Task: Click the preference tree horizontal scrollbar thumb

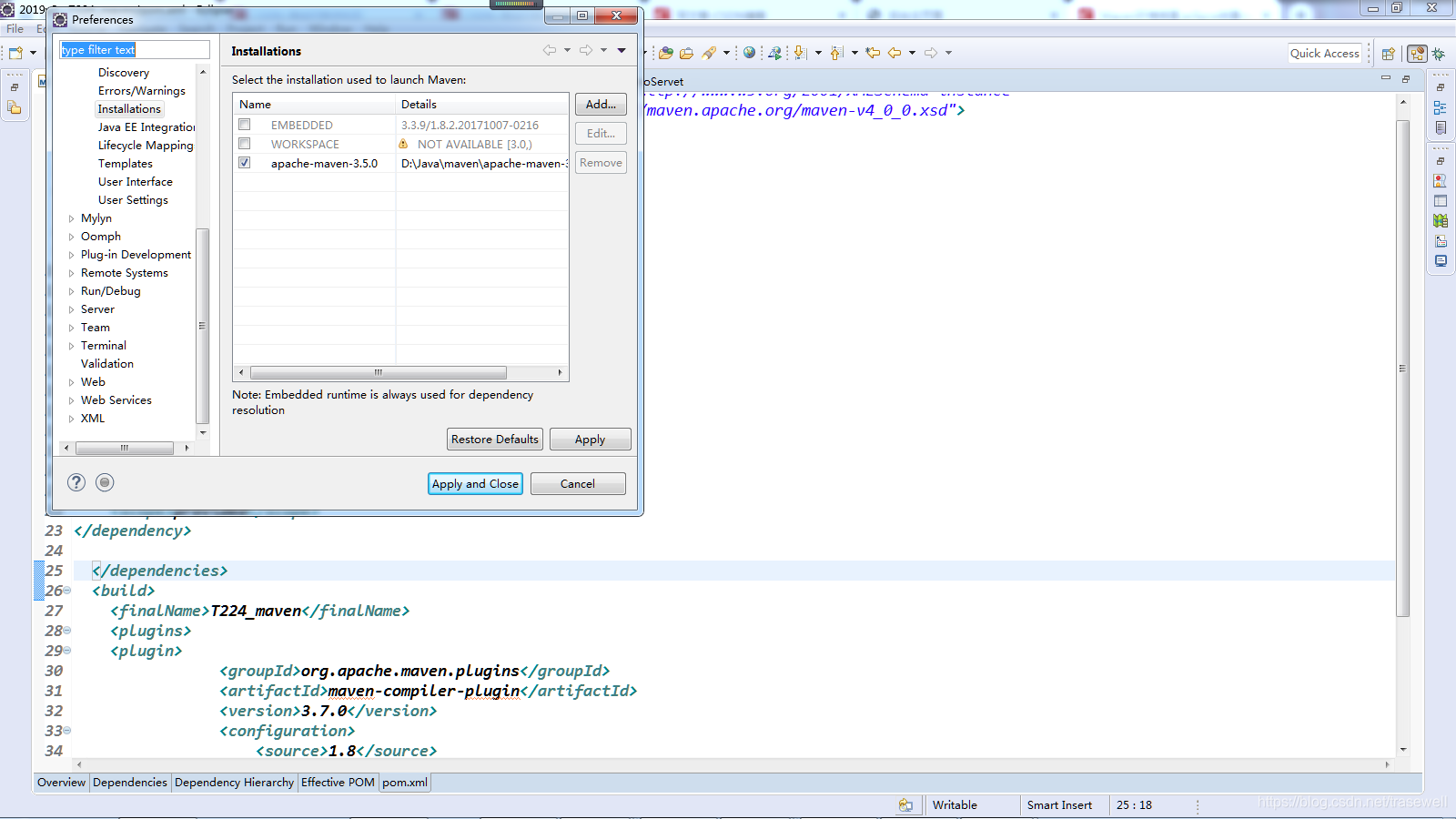Action: click(x=125, y=448)
